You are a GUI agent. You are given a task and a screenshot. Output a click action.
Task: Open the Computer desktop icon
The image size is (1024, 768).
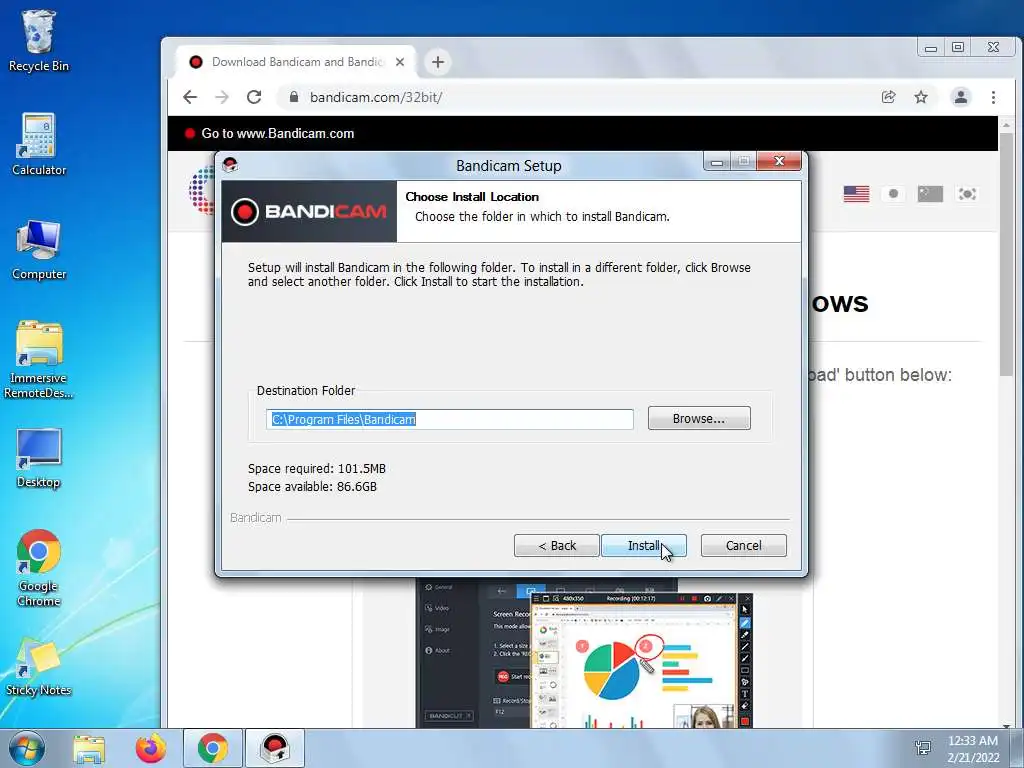[x=39, y=249]
